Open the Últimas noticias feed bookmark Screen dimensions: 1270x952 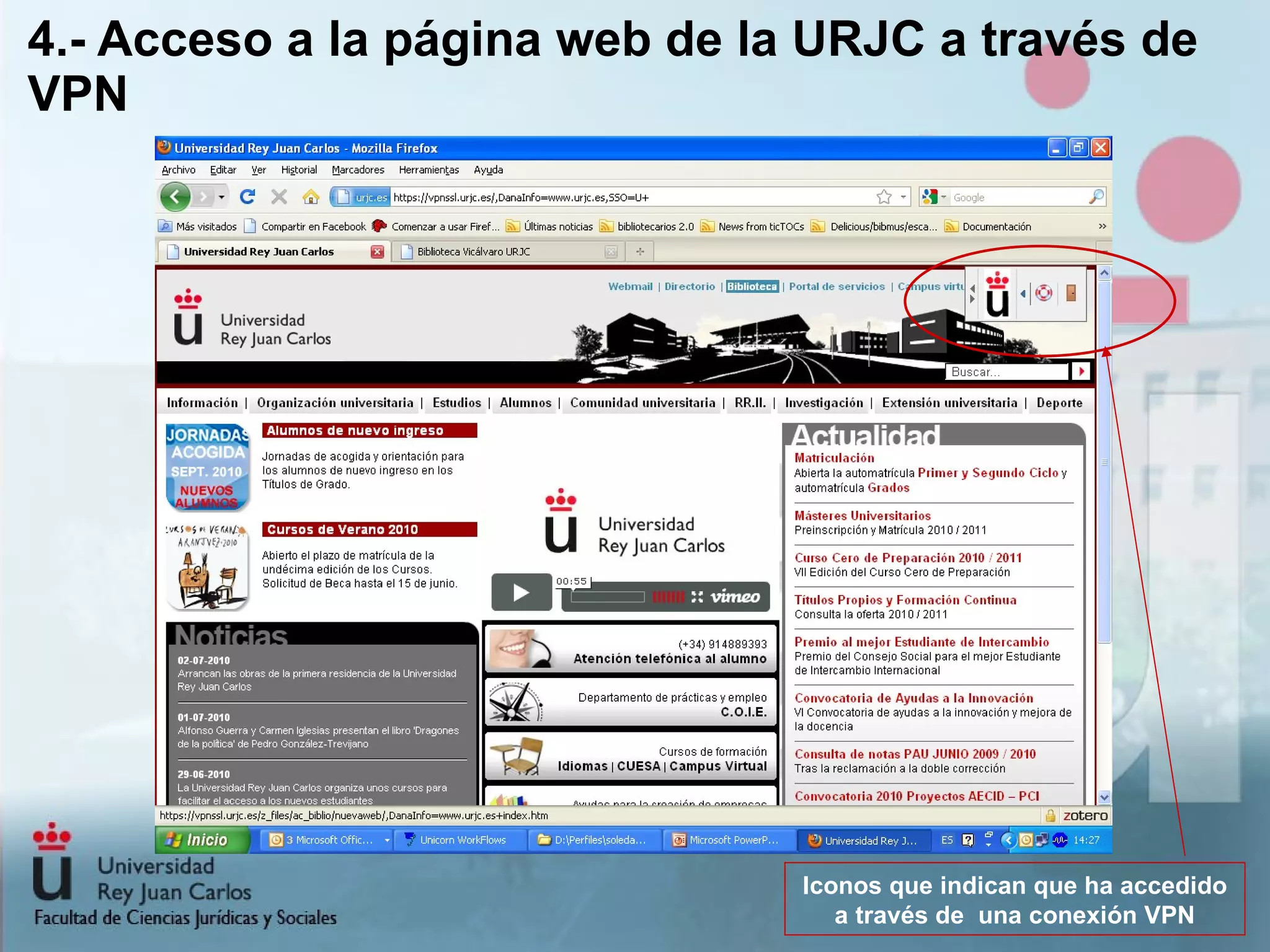(x=550, y=226)
